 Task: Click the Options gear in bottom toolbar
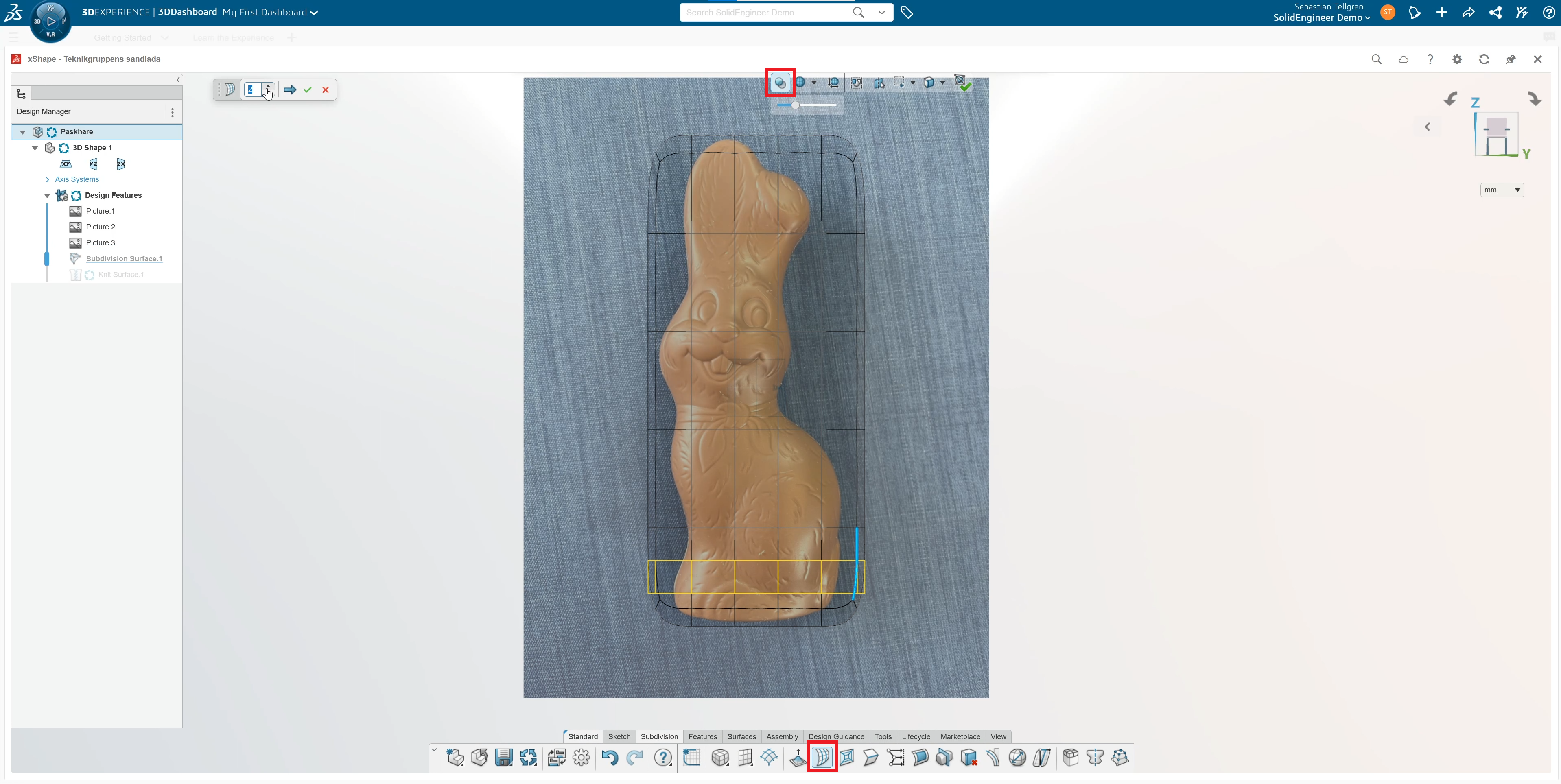[581, 757]
